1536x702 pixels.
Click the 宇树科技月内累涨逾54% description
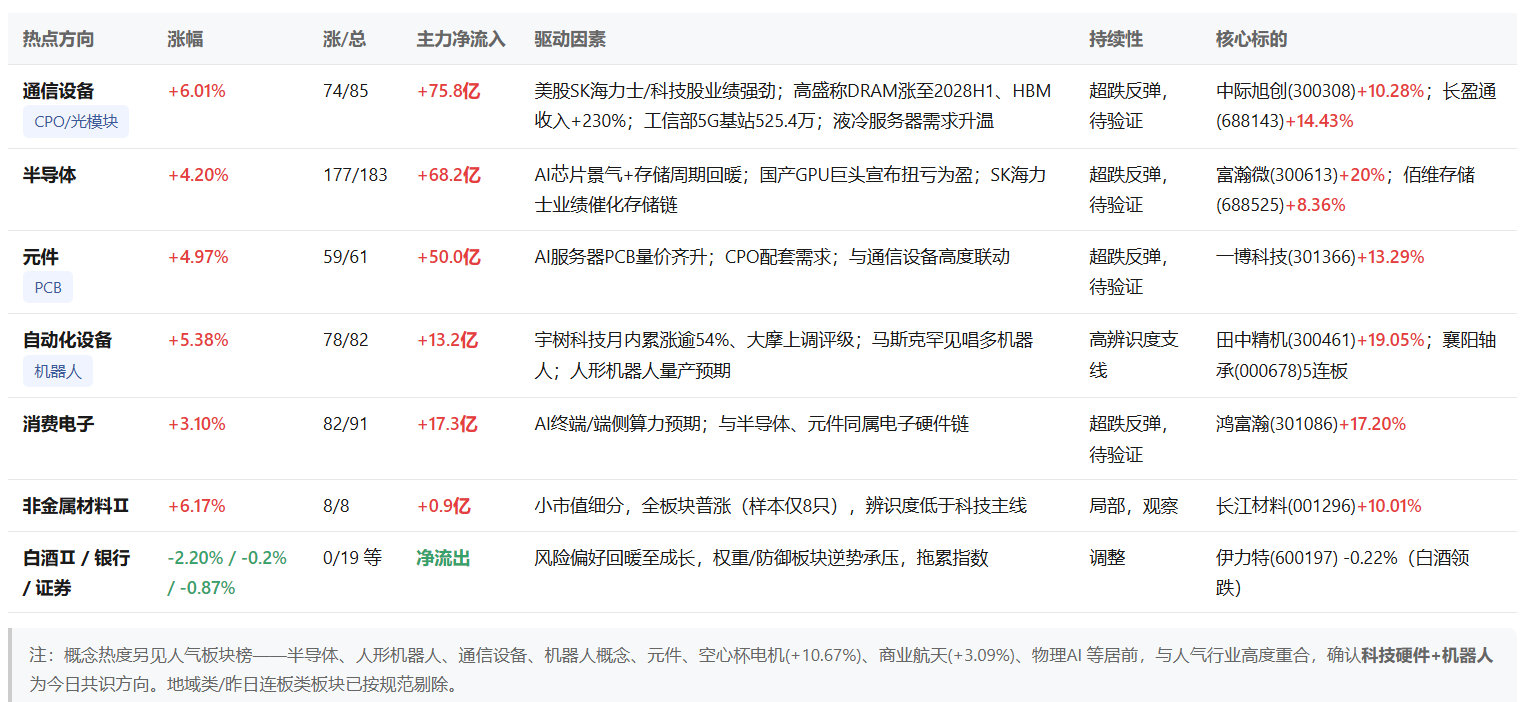click(784, 356)
